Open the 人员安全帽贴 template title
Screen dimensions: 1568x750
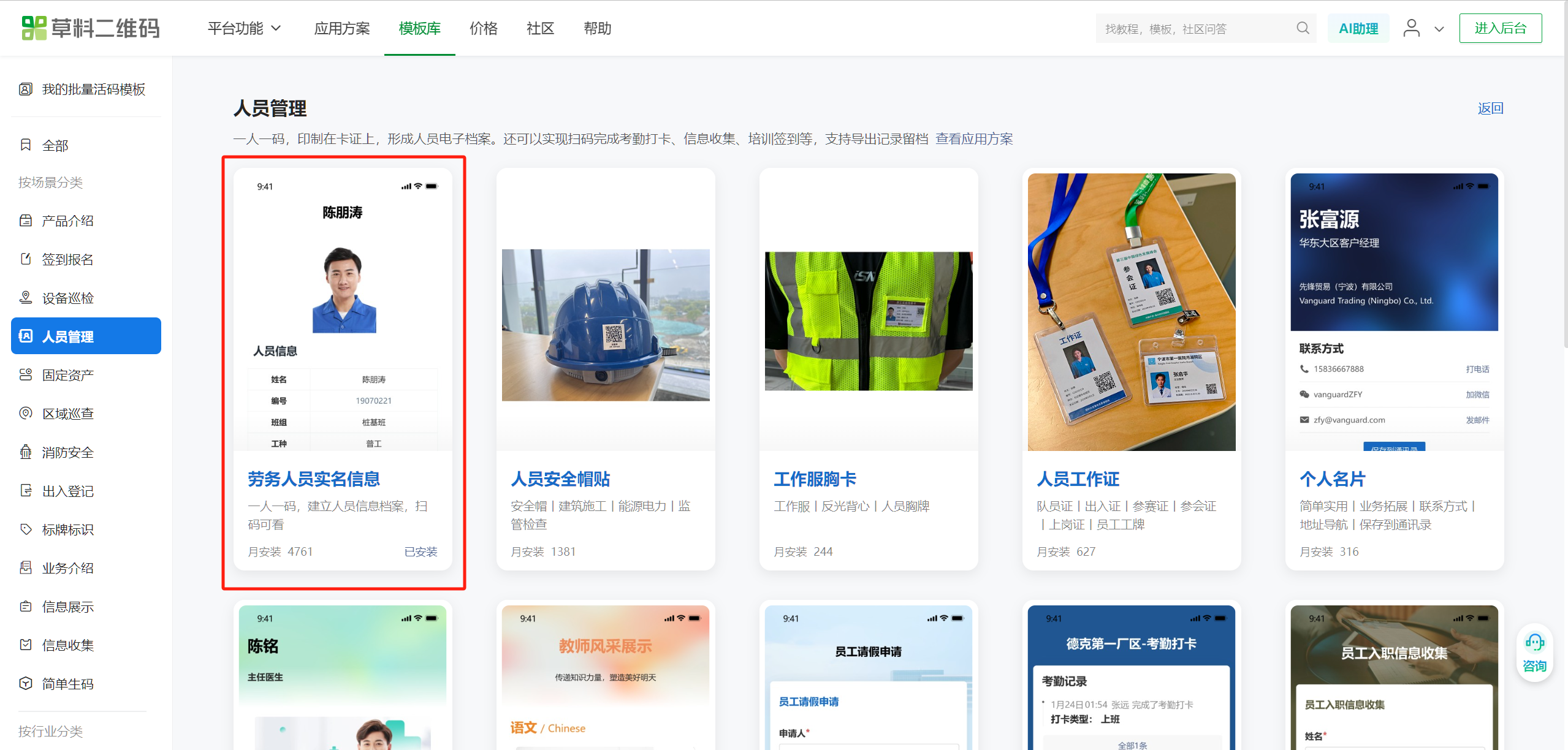(x=561, y=479)
